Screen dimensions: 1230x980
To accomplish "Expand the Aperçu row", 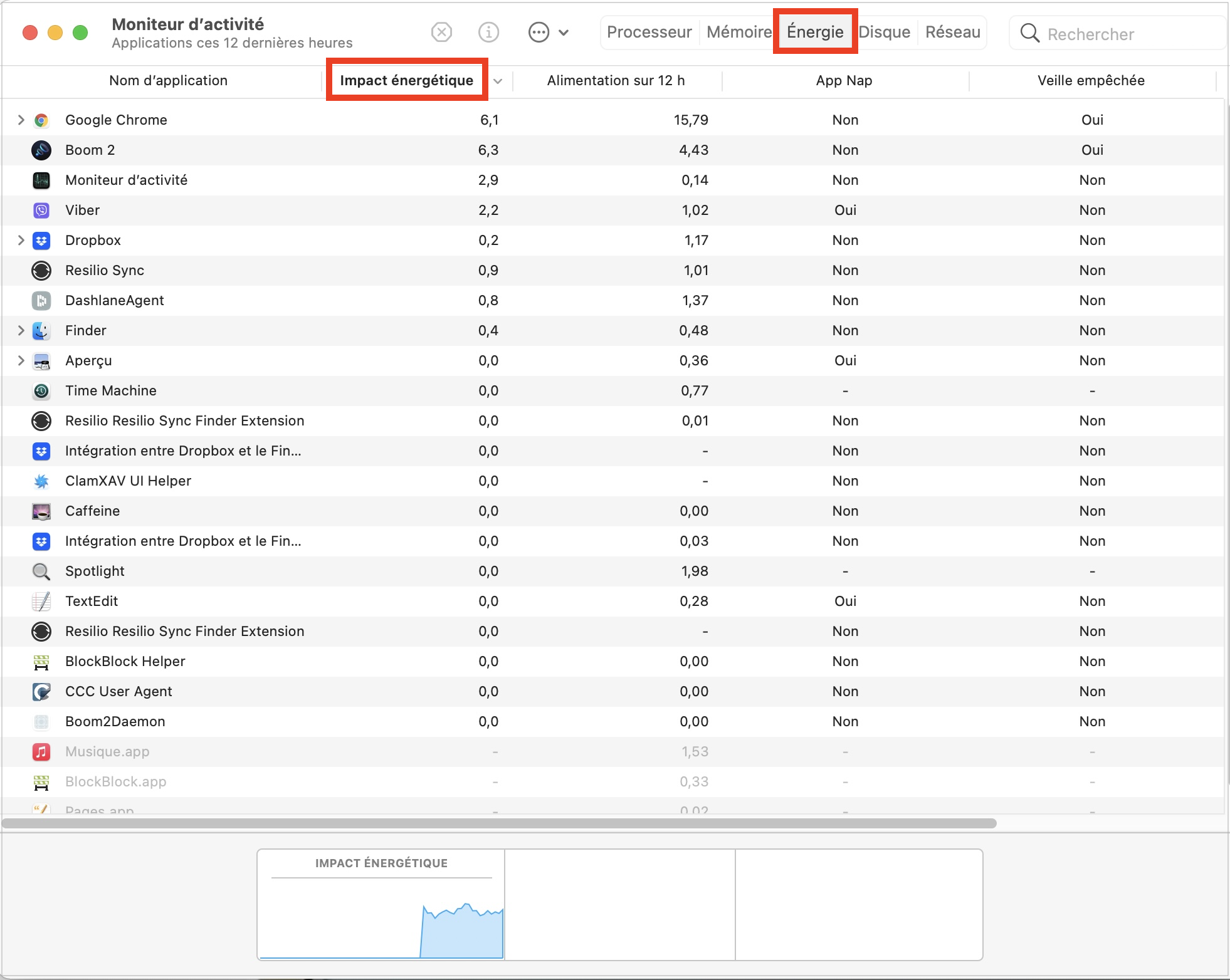I will coord(21,360).
